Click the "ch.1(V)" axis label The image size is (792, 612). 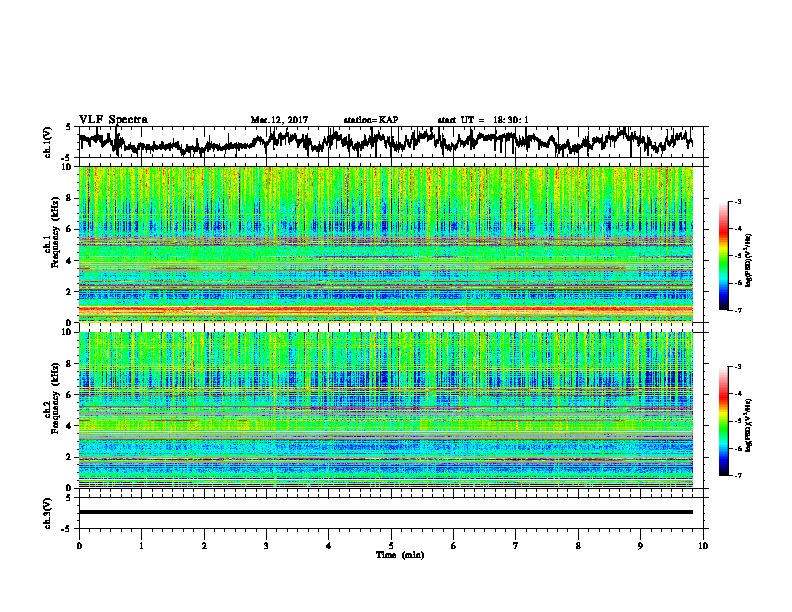point(48,142)
